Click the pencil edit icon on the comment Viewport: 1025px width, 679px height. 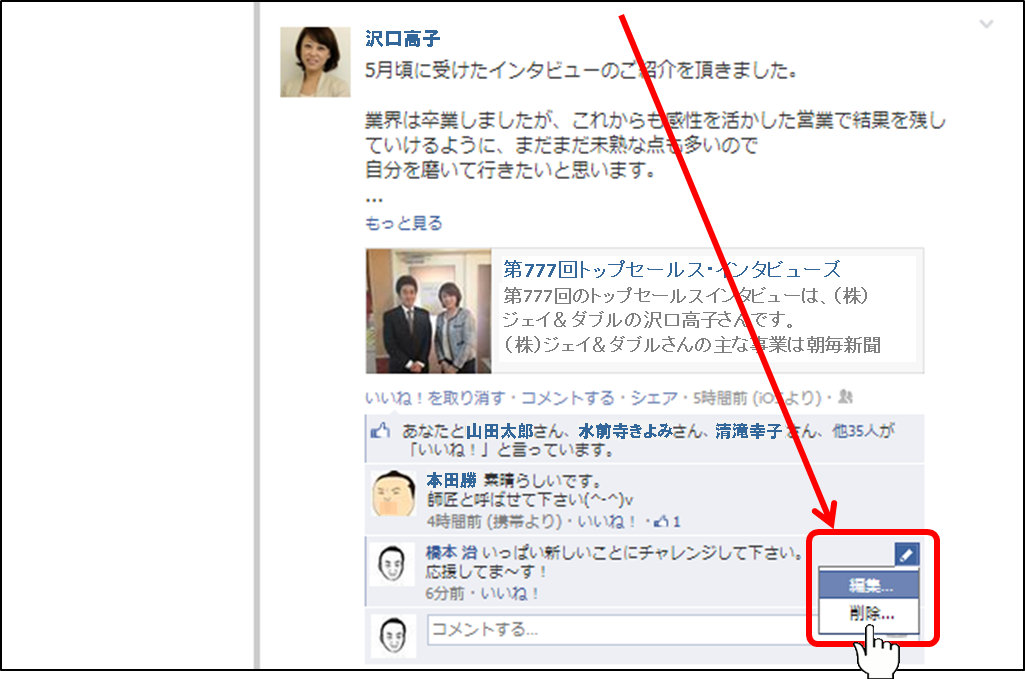click(908, 555)
